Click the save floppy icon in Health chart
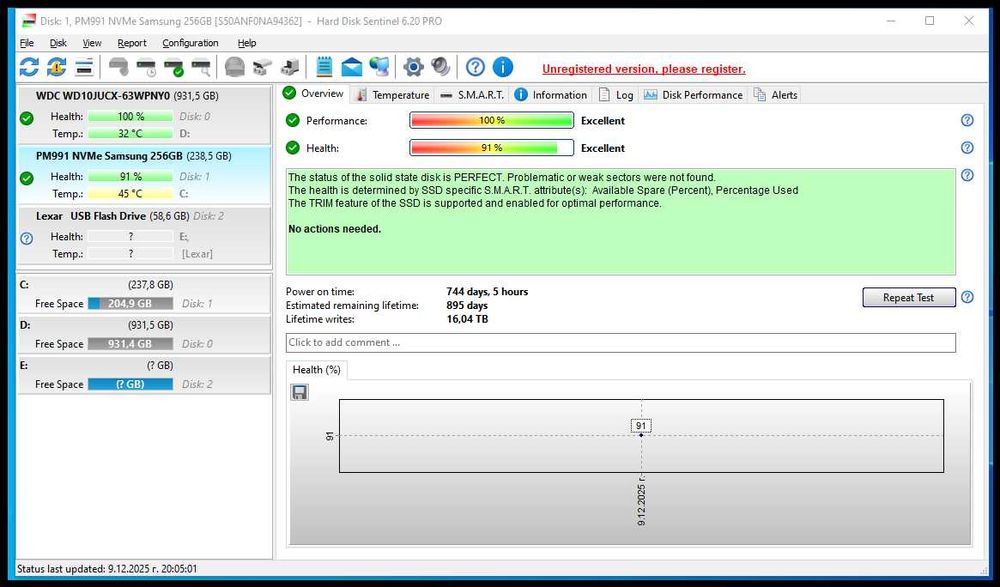The height and width of the screenshot is (587, 1000). (x=300, y=392)
